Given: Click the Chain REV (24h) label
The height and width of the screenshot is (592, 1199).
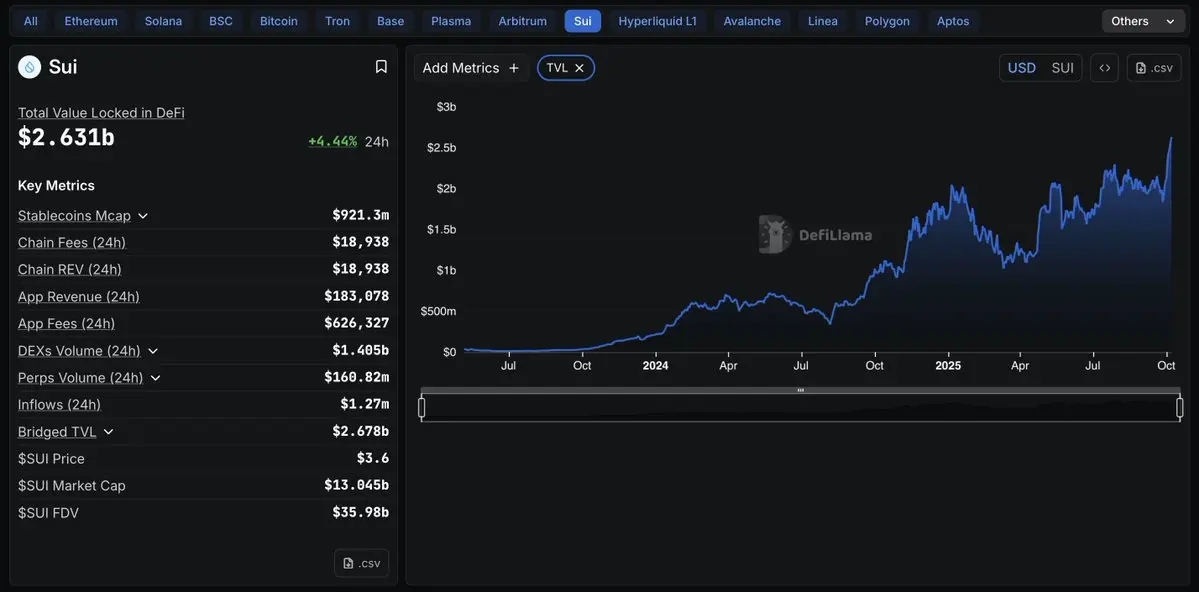Looking at the screenshot, I should (x=70, y=269).
